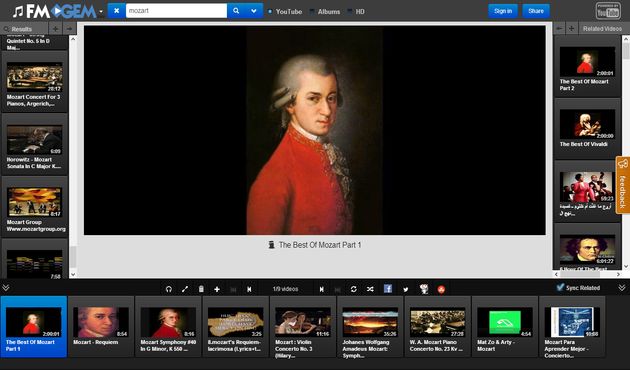Click the left arrow icon by Related Videos
The width and height of the screenshot is (630, 370).
(x=559, y=29)
